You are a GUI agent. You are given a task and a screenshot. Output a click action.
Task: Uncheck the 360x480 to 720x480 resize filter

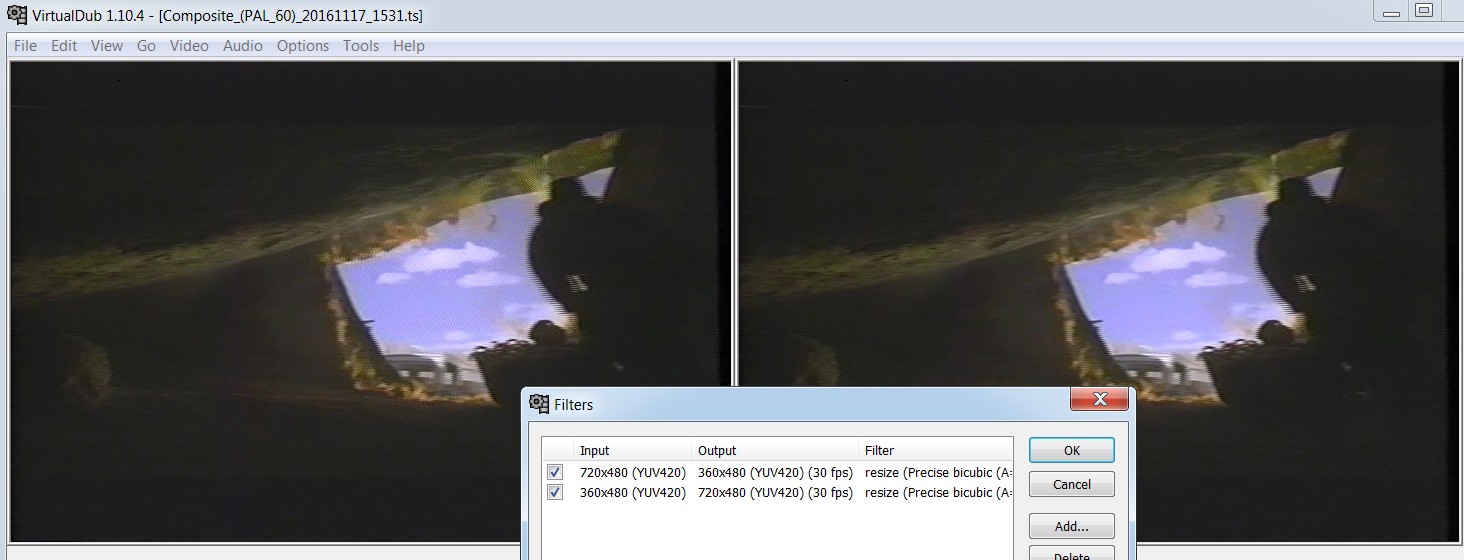[555, 492]
